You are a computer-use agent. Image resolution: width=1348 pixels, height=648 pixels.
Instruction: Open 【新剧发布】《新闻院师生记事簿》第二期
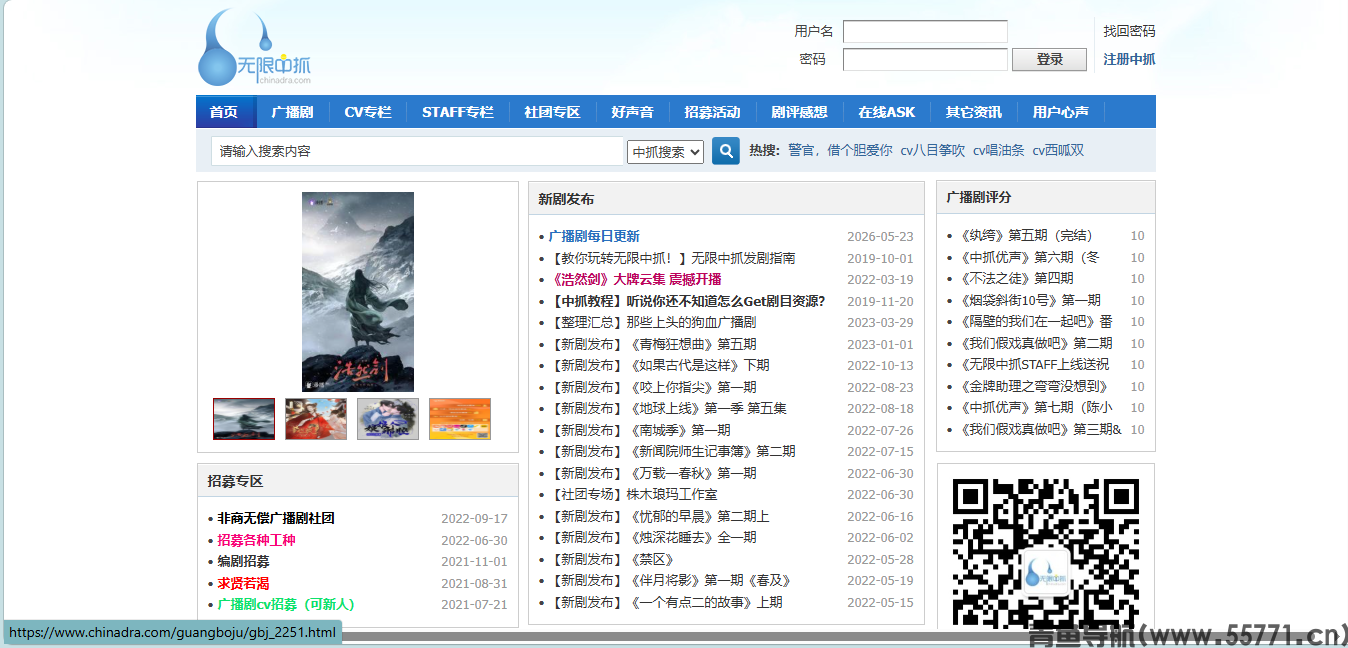pos(672,452)
